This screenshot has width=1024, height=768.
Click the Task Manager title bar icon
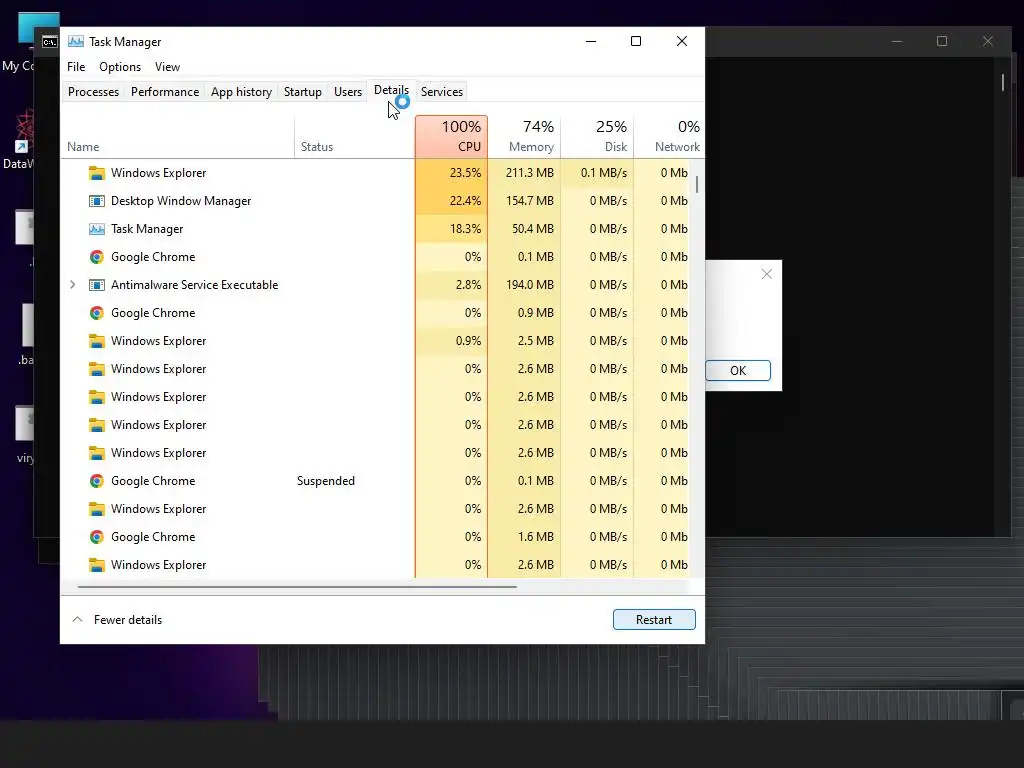pos(76,41)
